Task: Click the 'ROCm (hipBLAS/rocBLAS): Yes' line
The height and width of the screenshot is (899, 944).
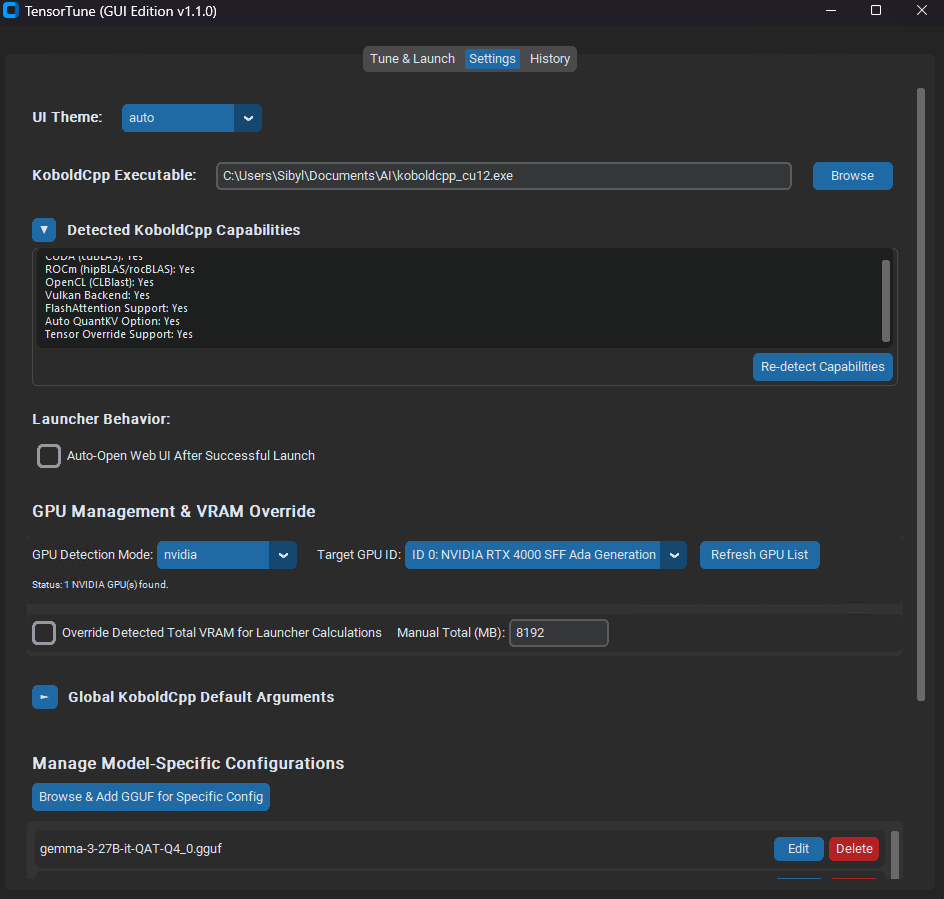Action: tap(120, 269)
